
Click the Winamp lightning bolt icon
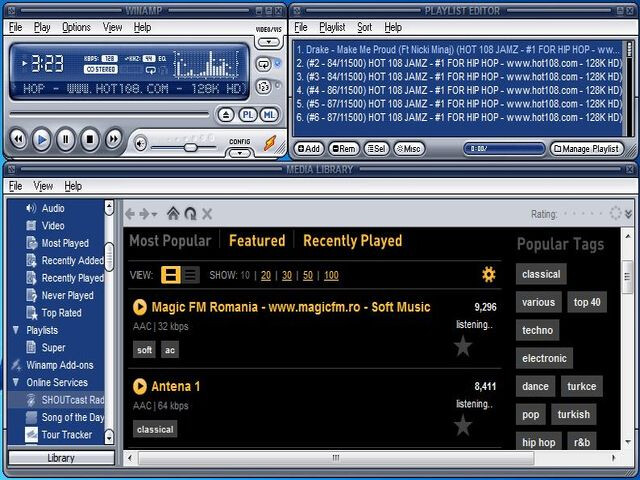(270, 143)
